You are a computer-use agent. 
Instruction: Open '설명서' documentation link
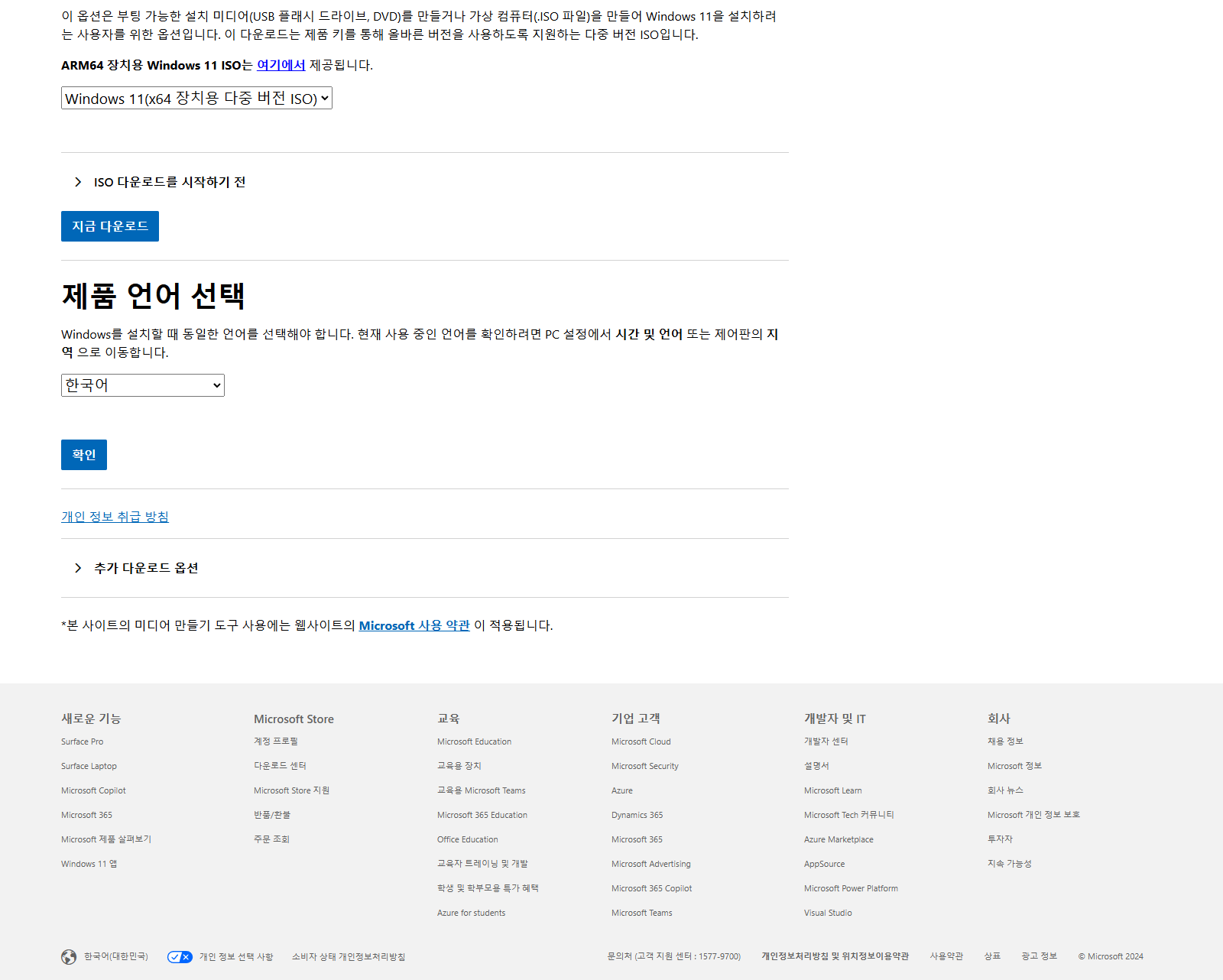[816, 766]
